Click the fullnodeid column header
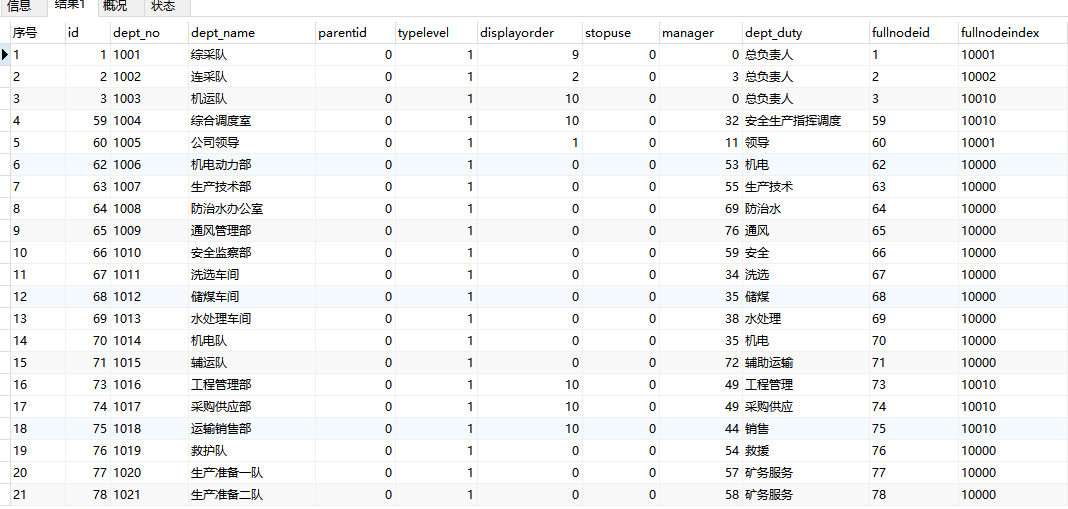This screenshot has height=509, width=1068. 913,33
